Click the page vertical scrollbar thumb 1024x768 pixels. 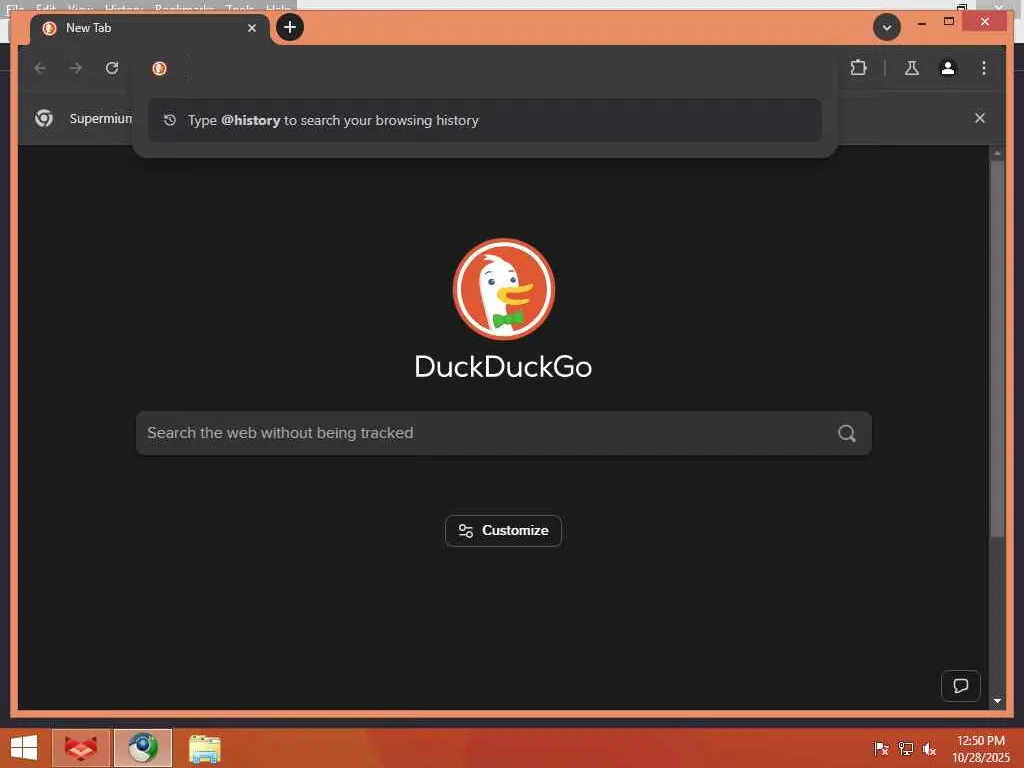(997, 349)
